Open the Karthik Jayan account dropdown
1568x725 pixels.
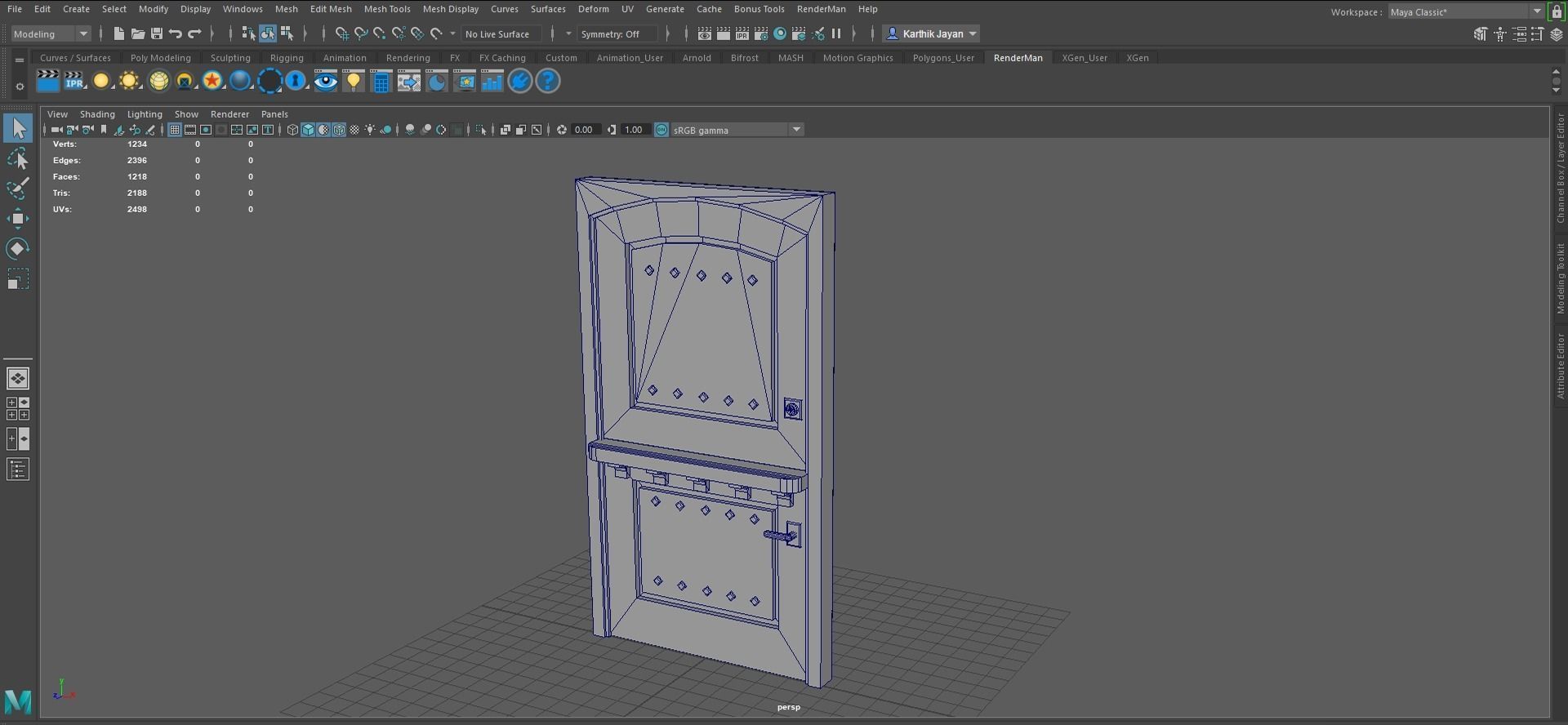pos(932,33)
